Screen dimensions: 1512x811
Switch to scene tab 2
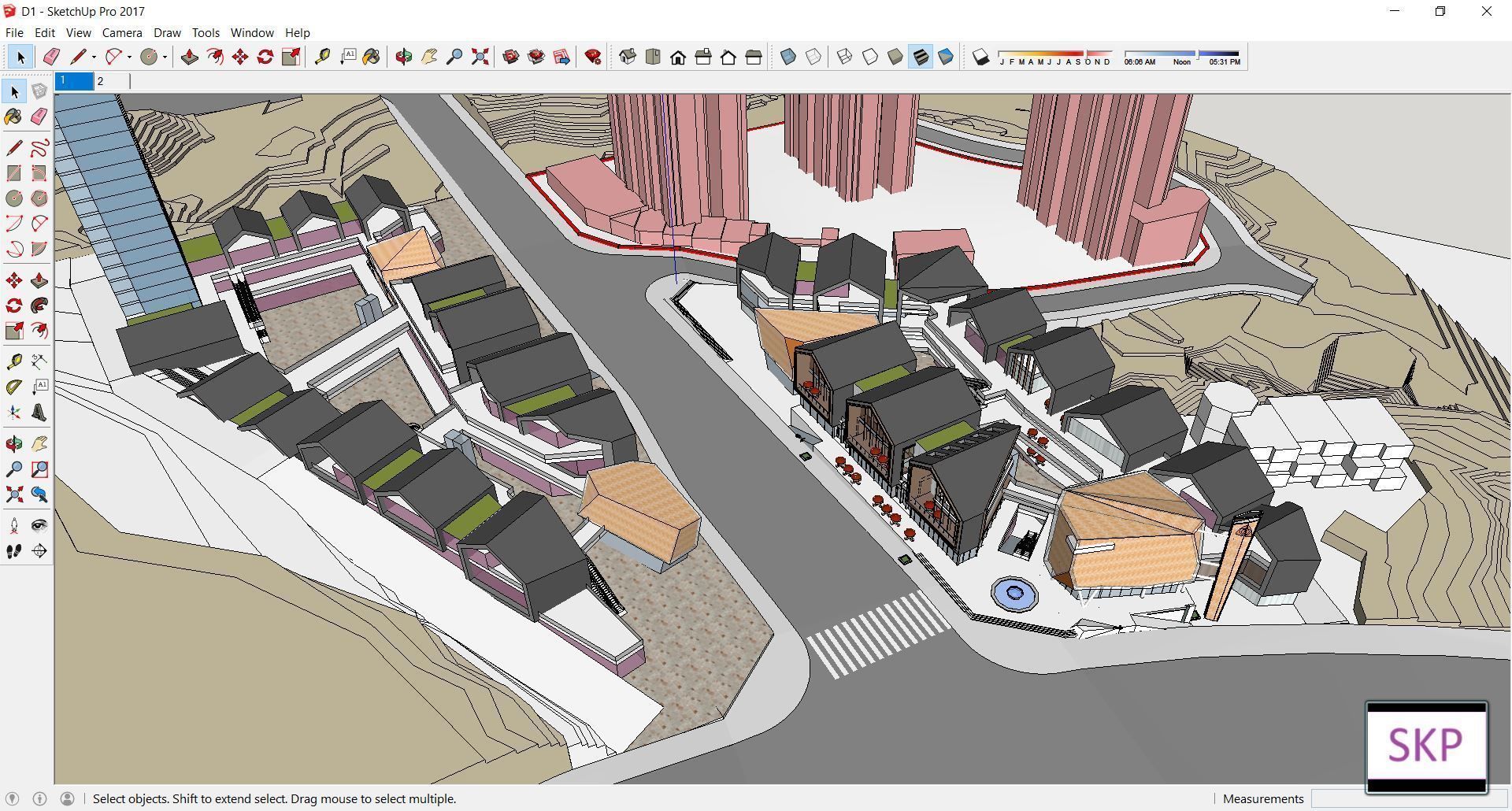pyautogui.click(x=112, y=81)
